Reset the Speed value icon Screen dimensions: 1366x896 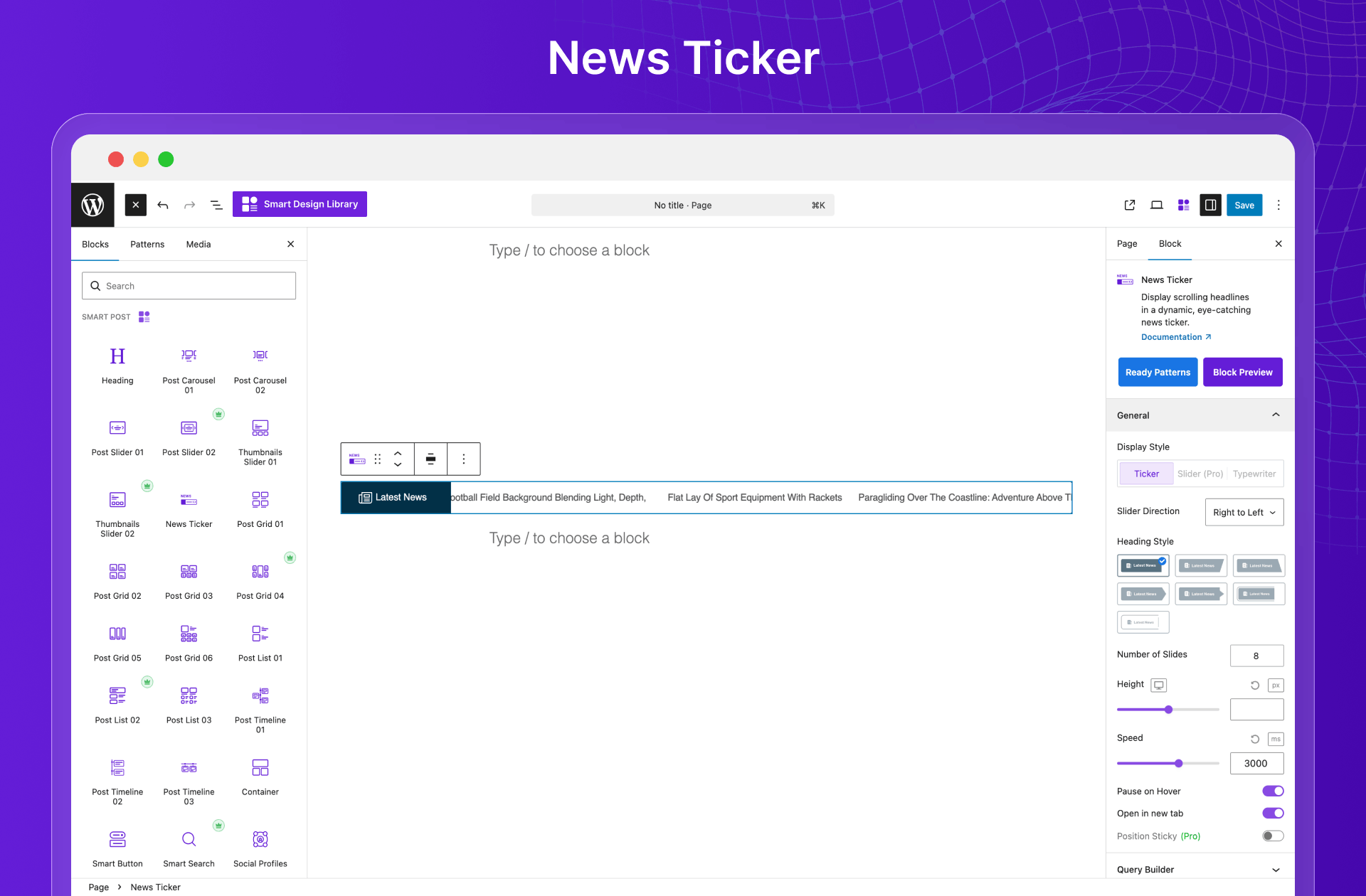point(1254,739)
